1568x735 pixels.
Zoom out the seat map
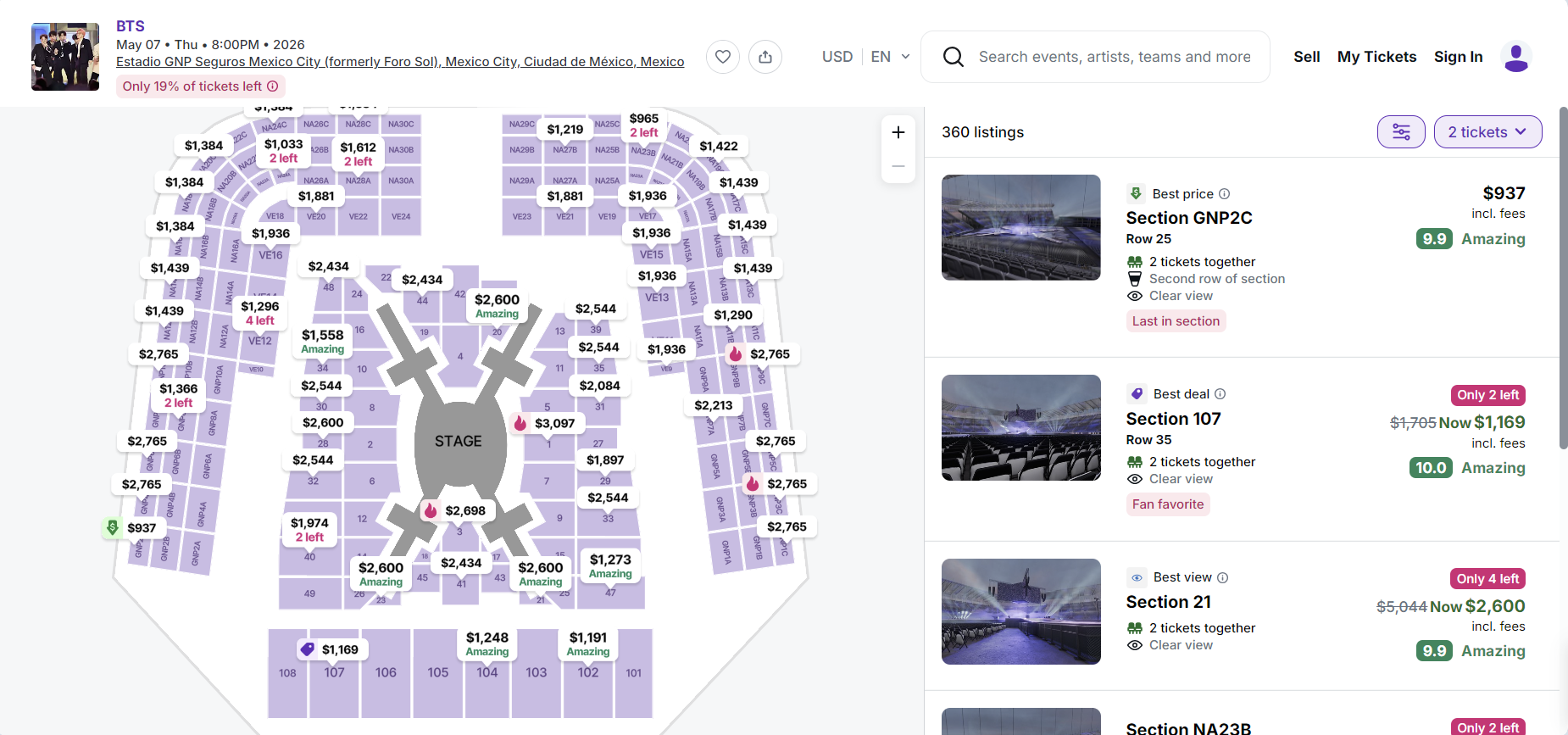coord(898,166)
